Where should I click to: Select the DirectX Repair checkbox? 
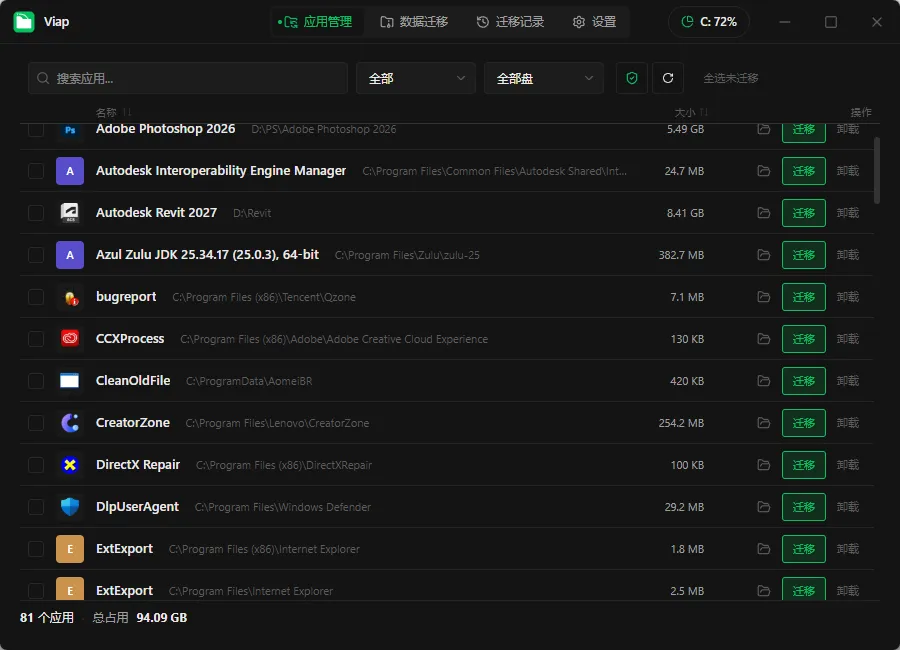(x=36, y=465)
